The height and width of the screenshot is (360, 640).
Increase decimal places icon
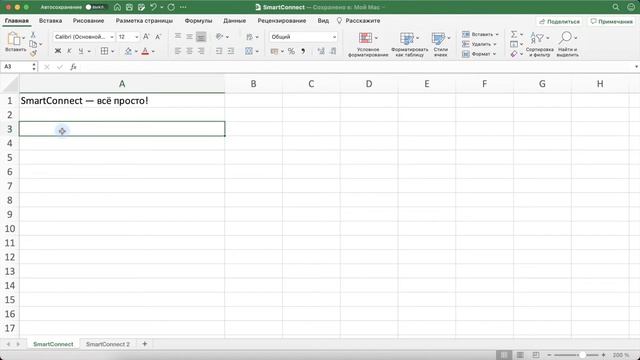click(x=321, y=51)
